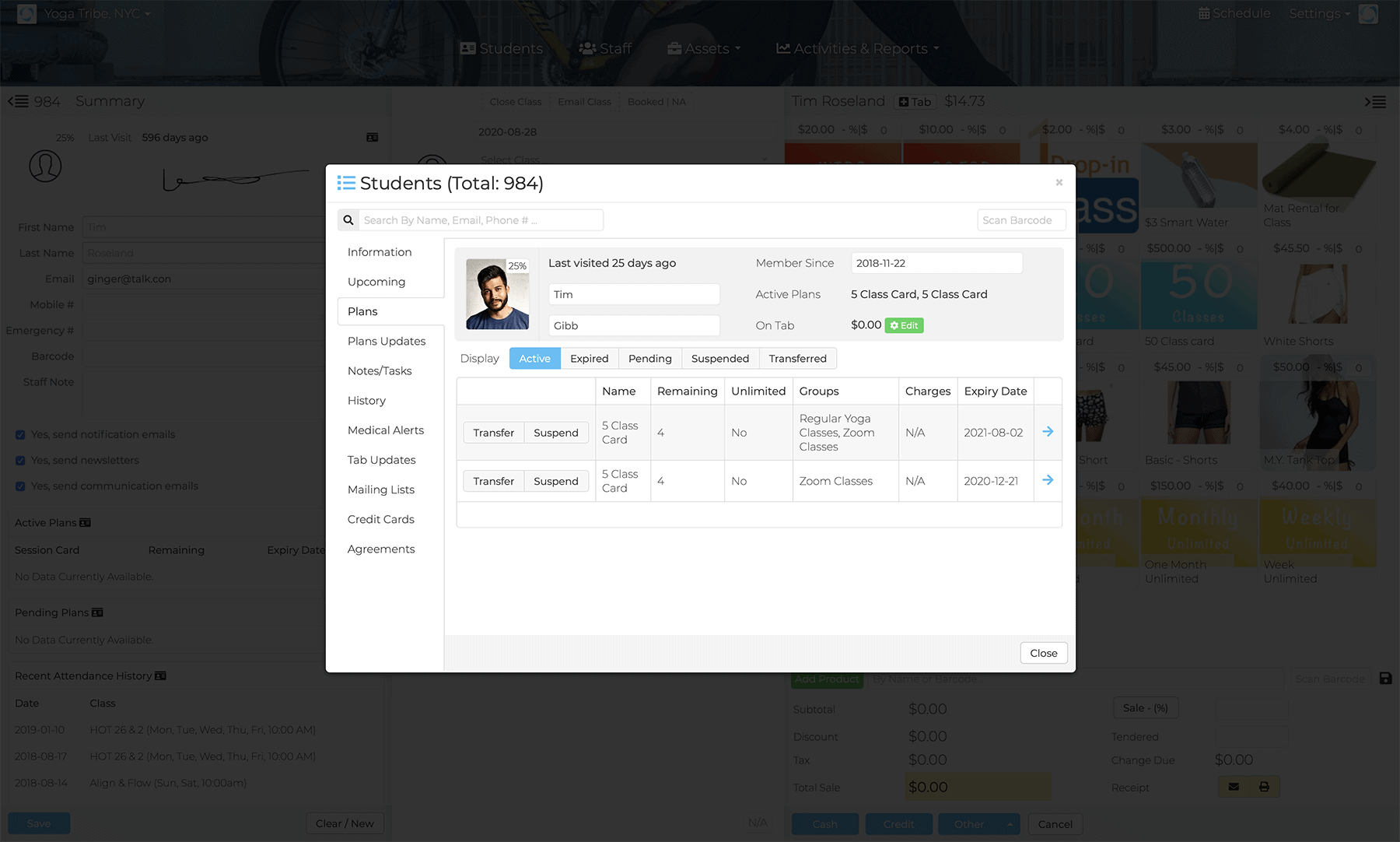The height and width of the screenshot is (842, 1400).
Task: Open the left panel menu icon beside 984
Action: pyautogui.click(x=19, y=102)
